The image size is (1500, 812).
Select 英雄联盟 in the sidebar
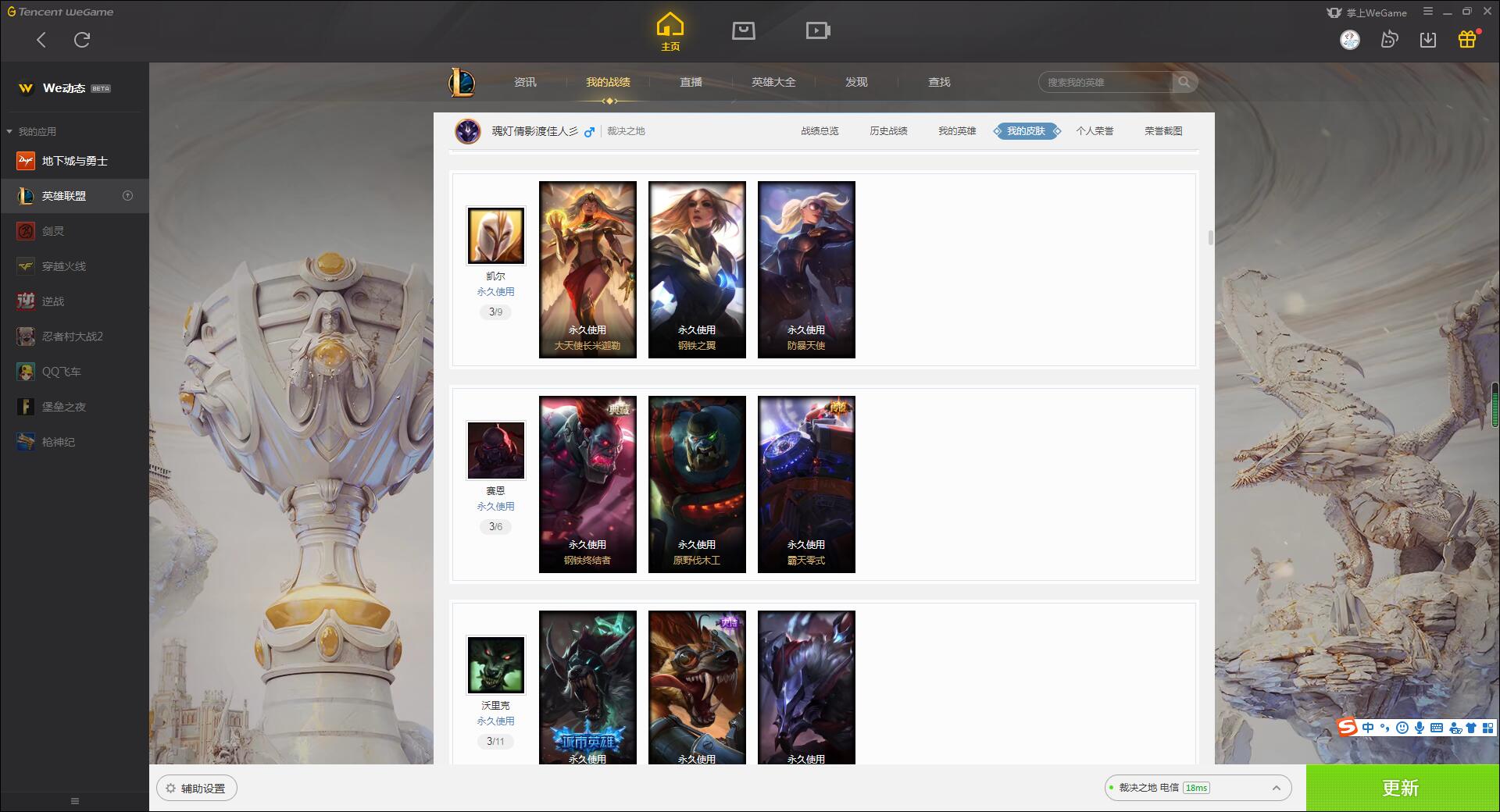point(74,196)
